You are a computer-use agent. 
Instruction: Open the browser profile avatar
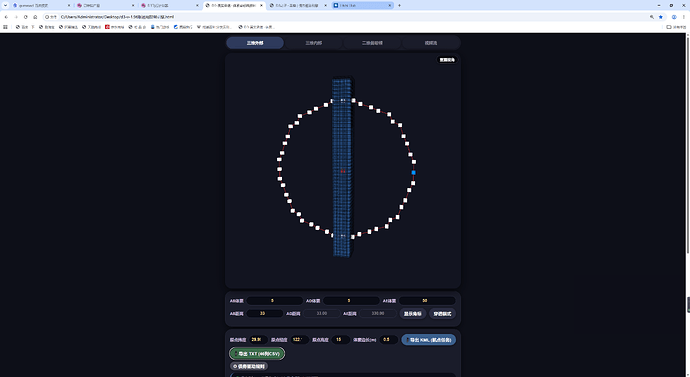pyautogui.click(x=674, y=17)
